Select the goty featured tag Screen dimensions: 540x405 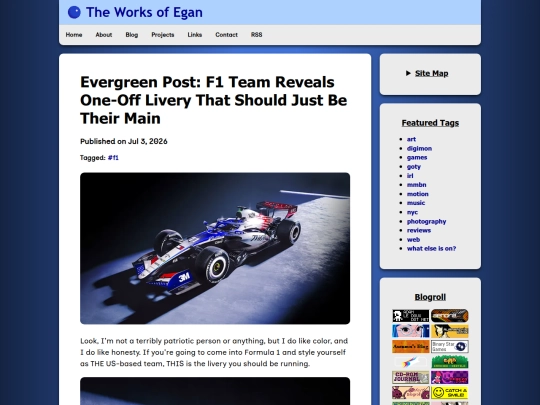click(414, 167)
